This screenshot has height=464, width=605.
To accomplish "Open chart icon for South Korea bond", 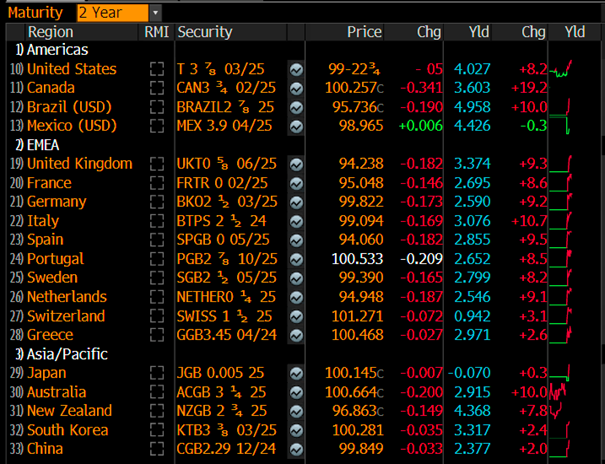I will pyautogui.click(x=296, y=430).
